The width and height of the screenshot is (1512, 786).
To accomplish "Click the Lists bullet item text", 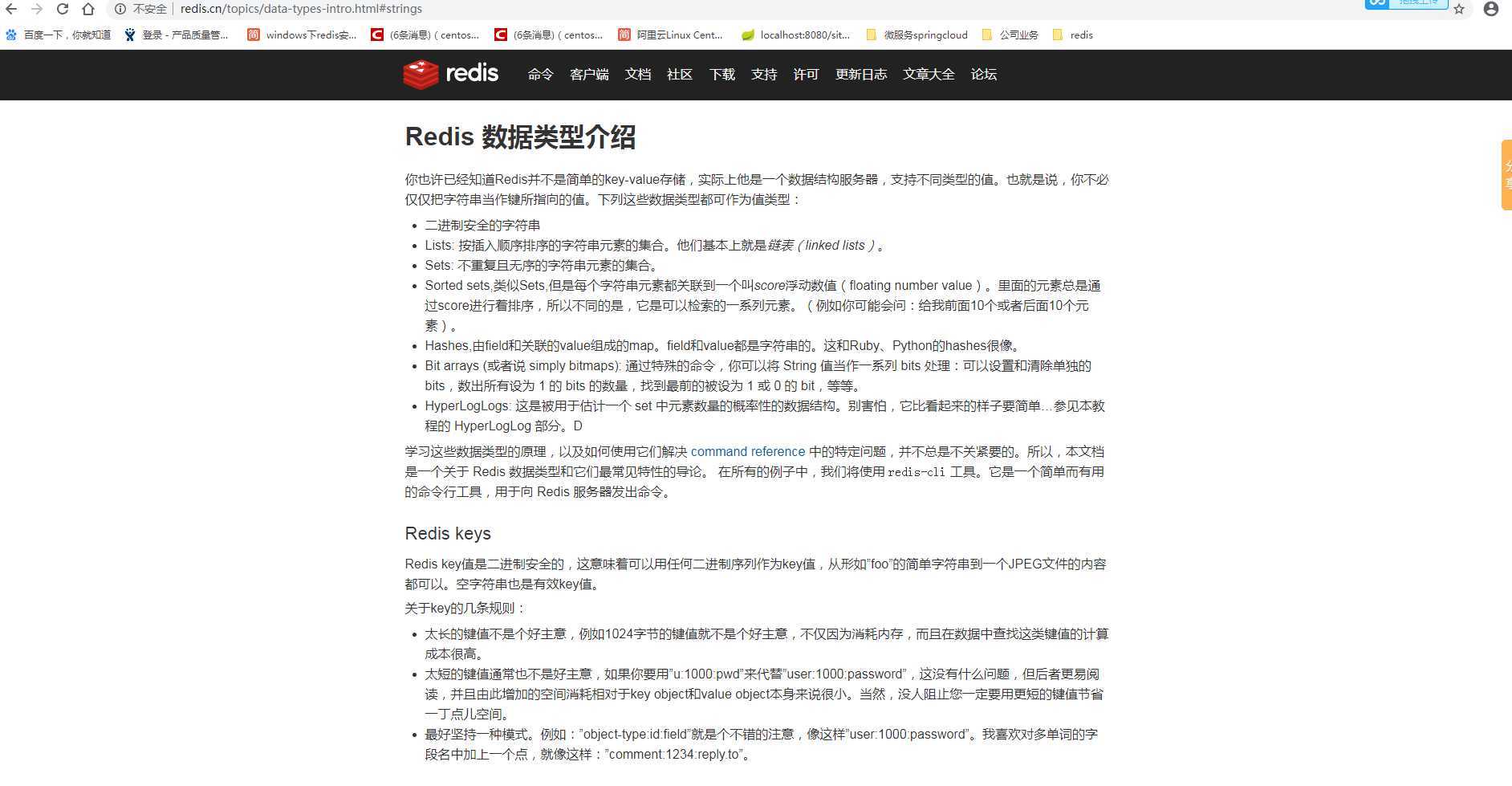I will coord(656,245).
